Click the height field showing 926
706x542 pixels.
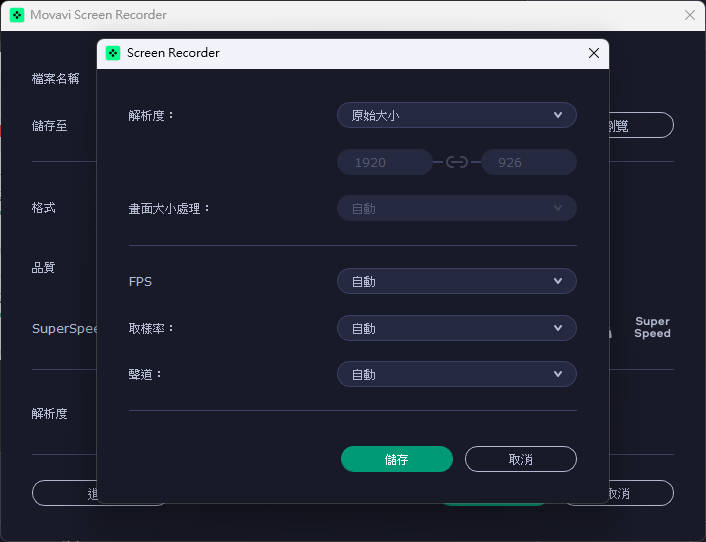point(529,162)
